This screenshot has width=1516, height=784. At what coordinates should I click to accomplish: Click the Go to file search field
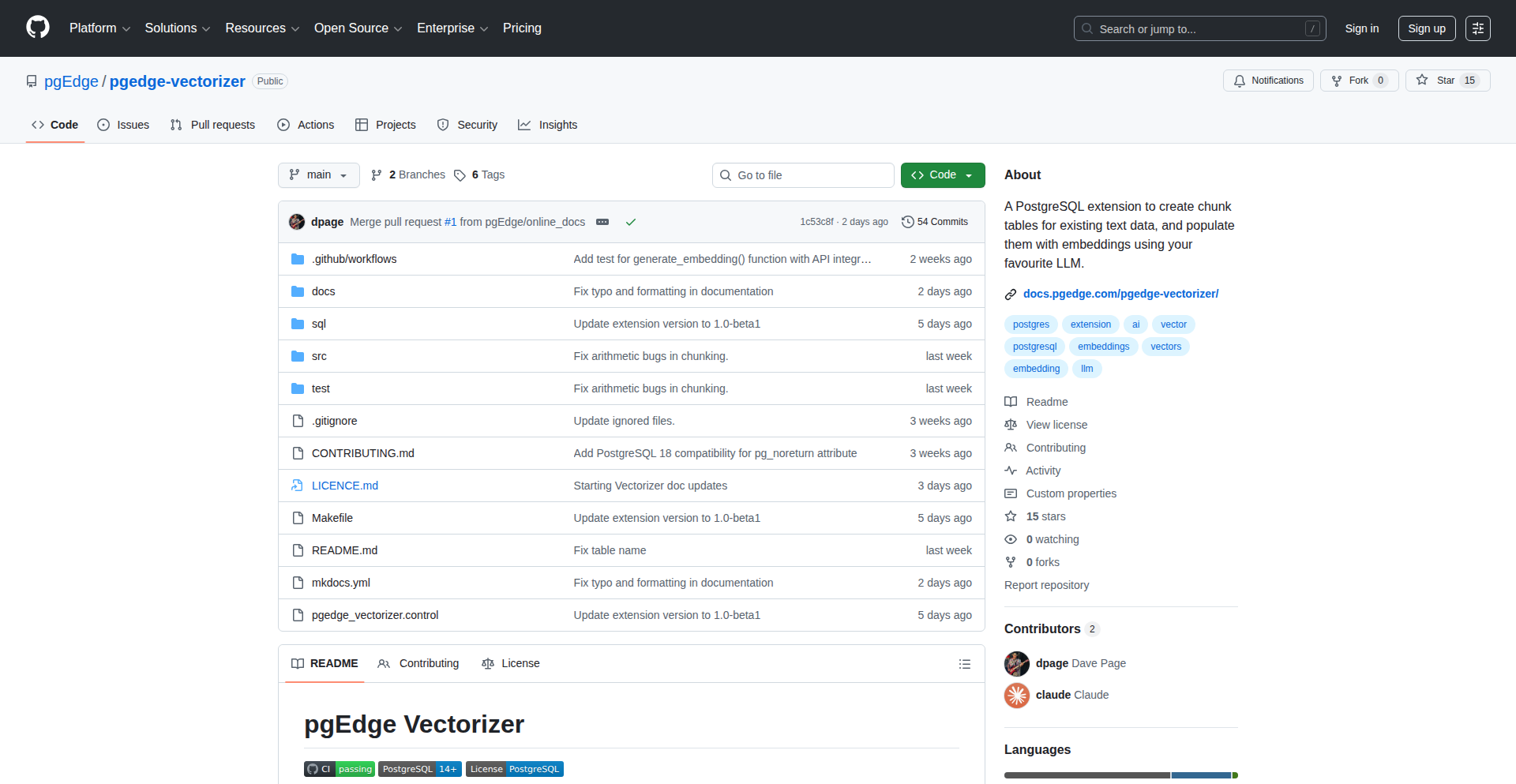point(803,174)
